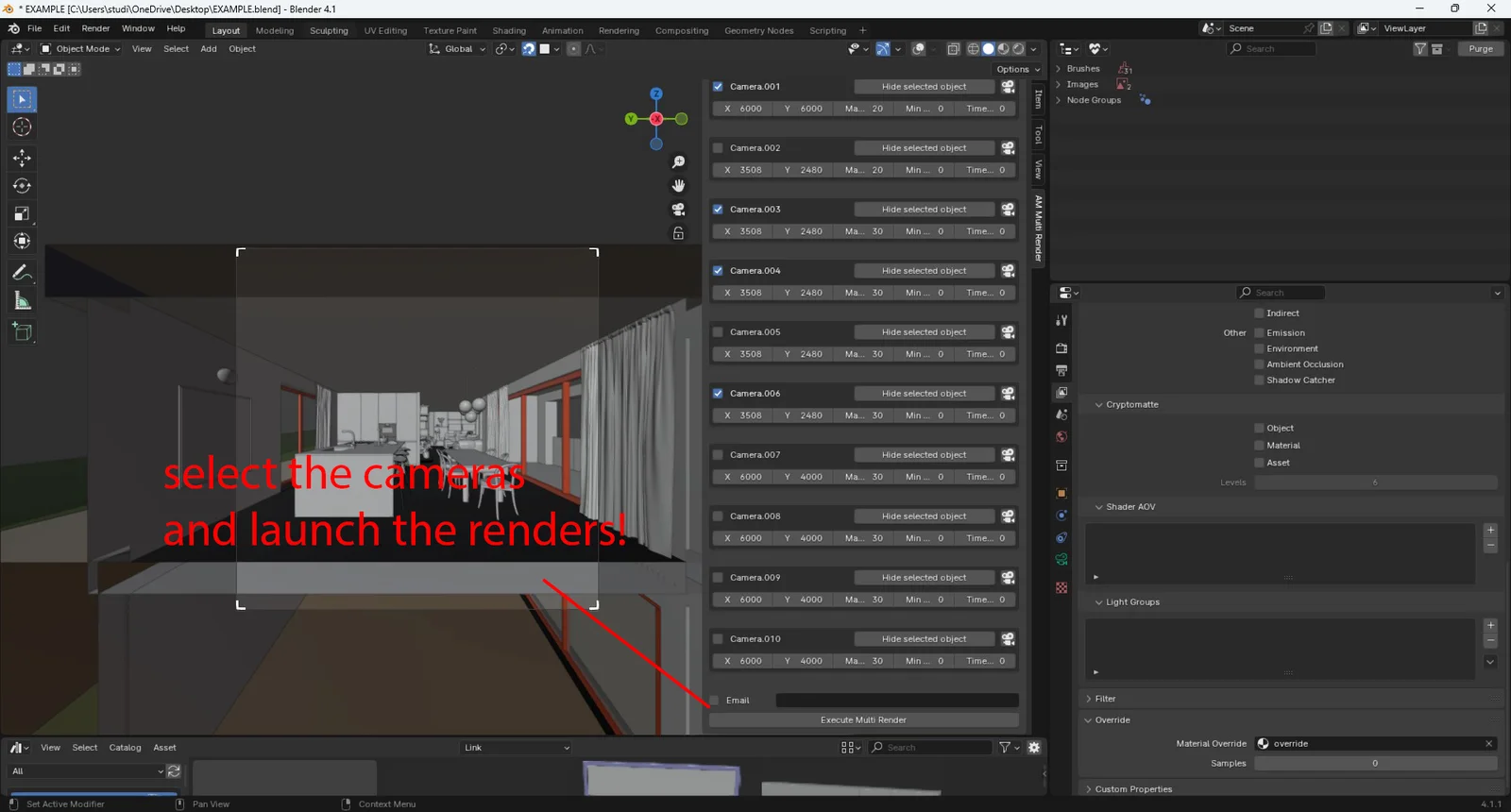Choose the Scale tool

(x=22, y=213)
